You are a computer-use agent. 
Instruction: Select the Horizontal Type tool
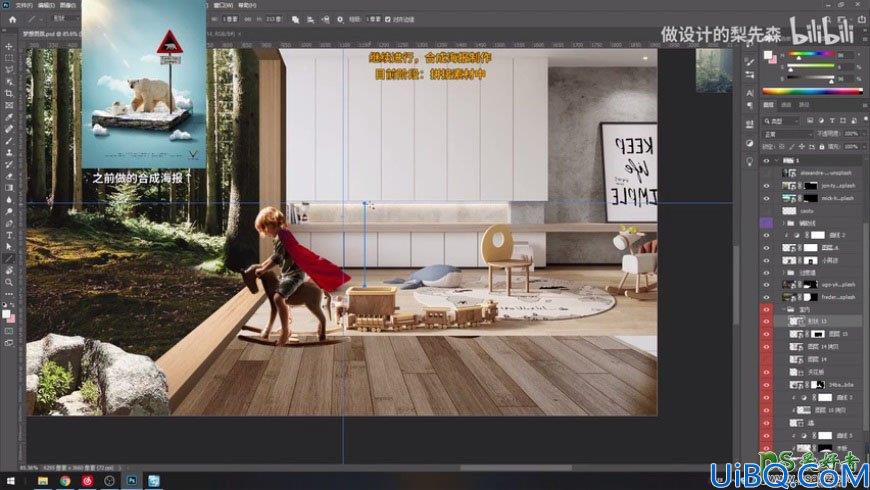point(9,235)
